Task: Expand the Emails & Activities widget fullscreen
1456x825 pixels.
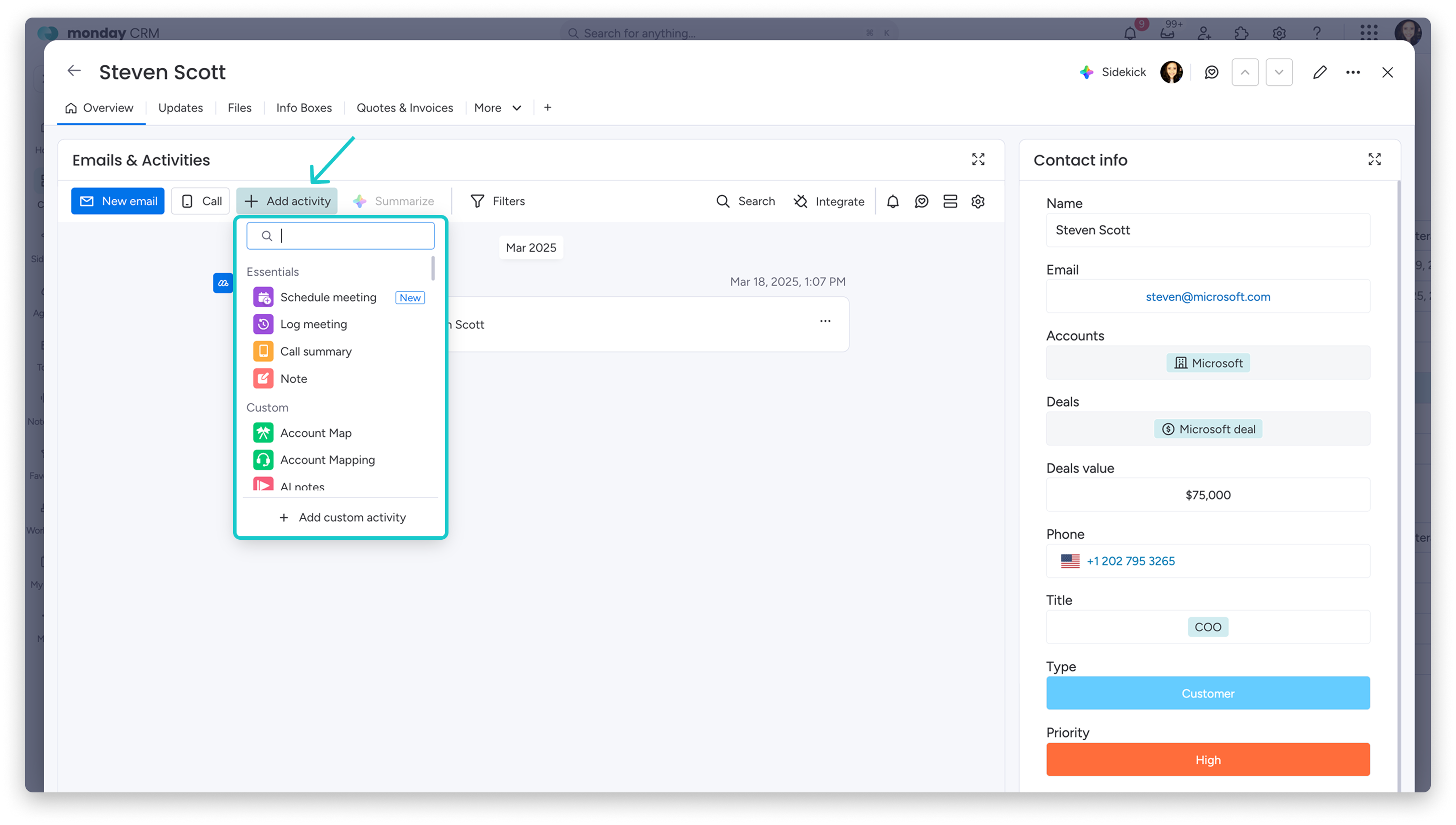Action: pyautogui.click(x=978, y=159)
